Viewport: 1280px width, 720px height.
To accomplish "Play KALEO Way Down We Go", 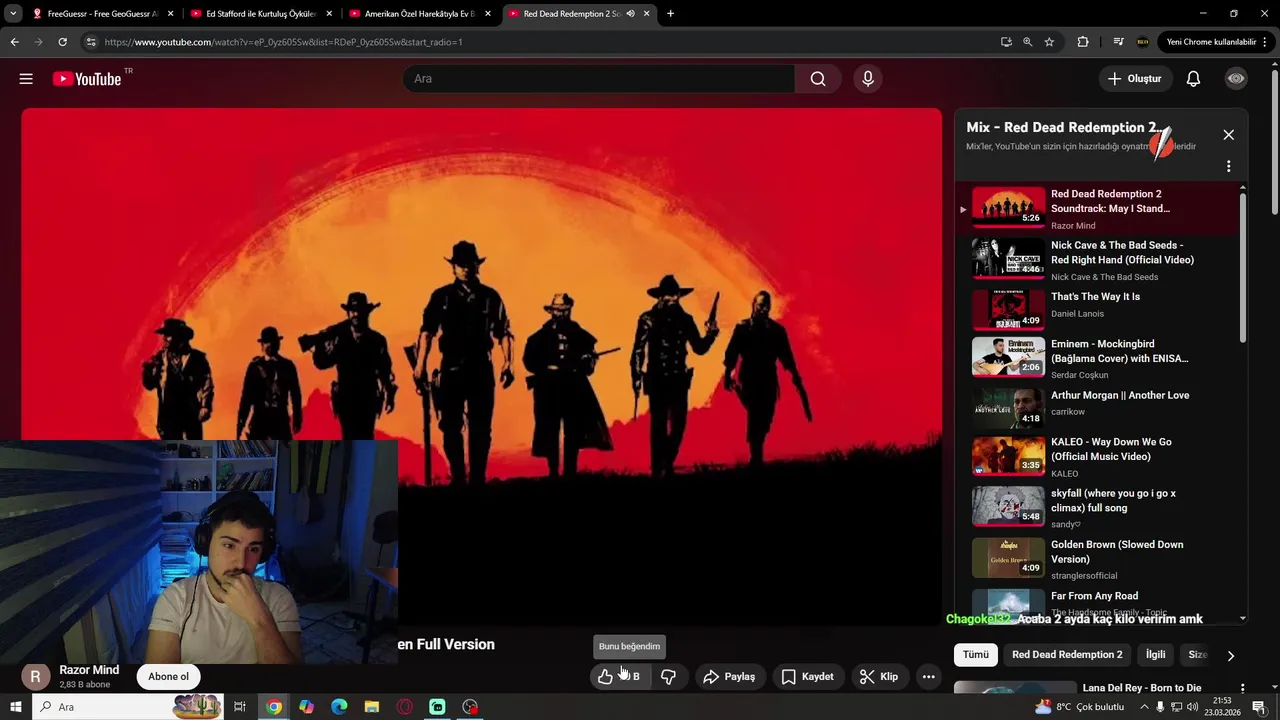I will click(1098, 457).
